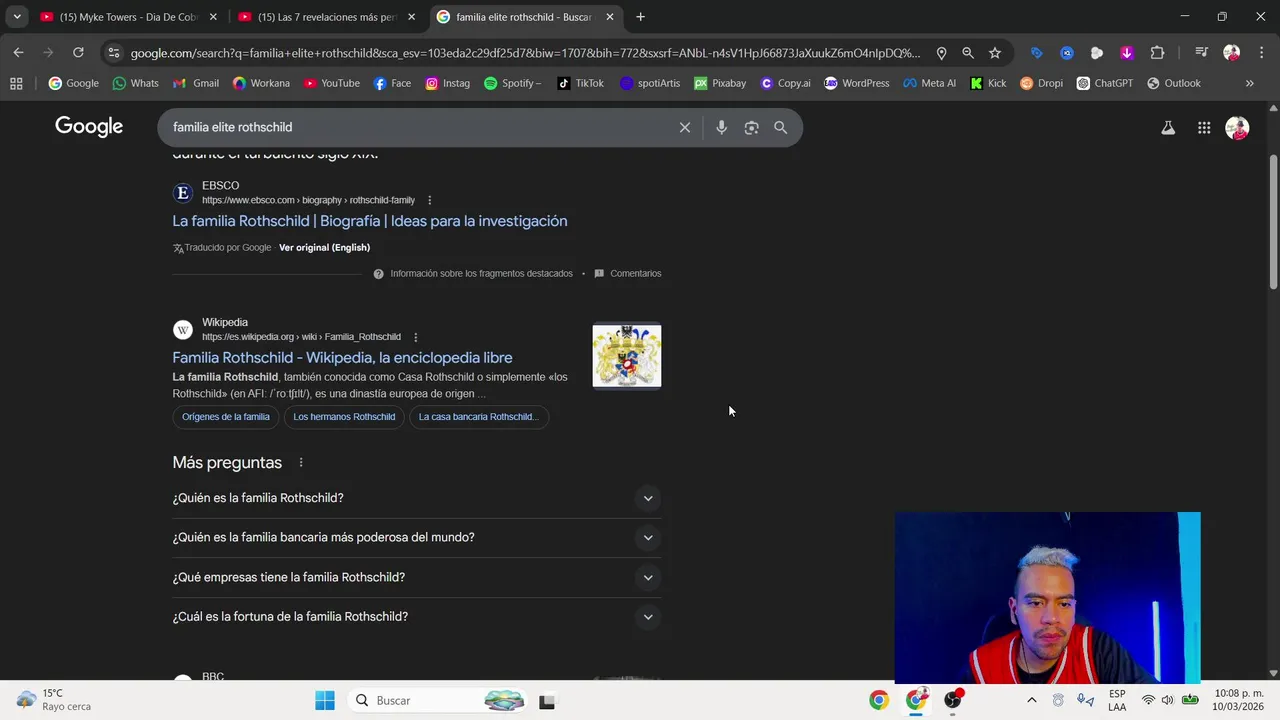This screenshot has width=1280, height=720.
Task: Open the WordPress bookmark
Action: point(856,83)
